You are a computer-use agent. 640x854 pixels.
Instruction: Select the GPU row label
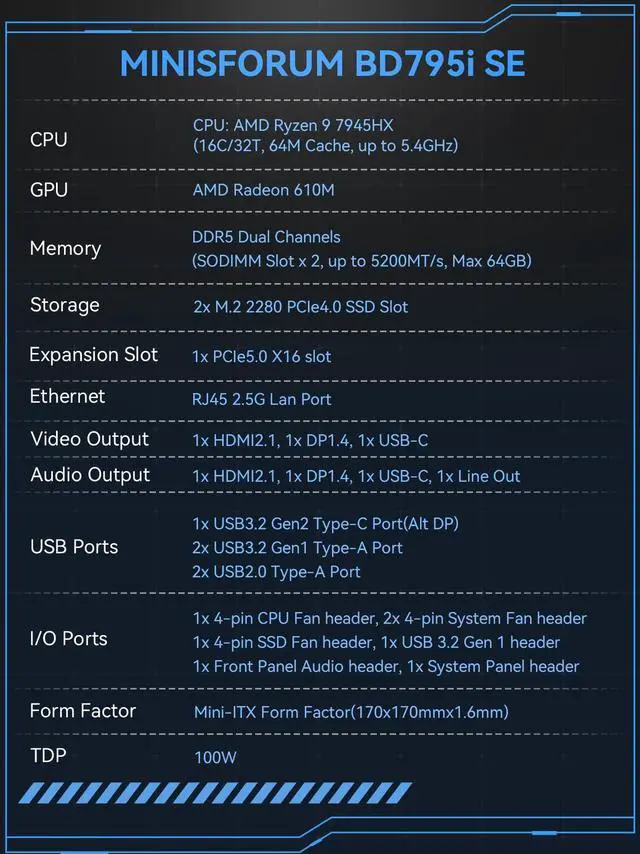pos(49,190)
